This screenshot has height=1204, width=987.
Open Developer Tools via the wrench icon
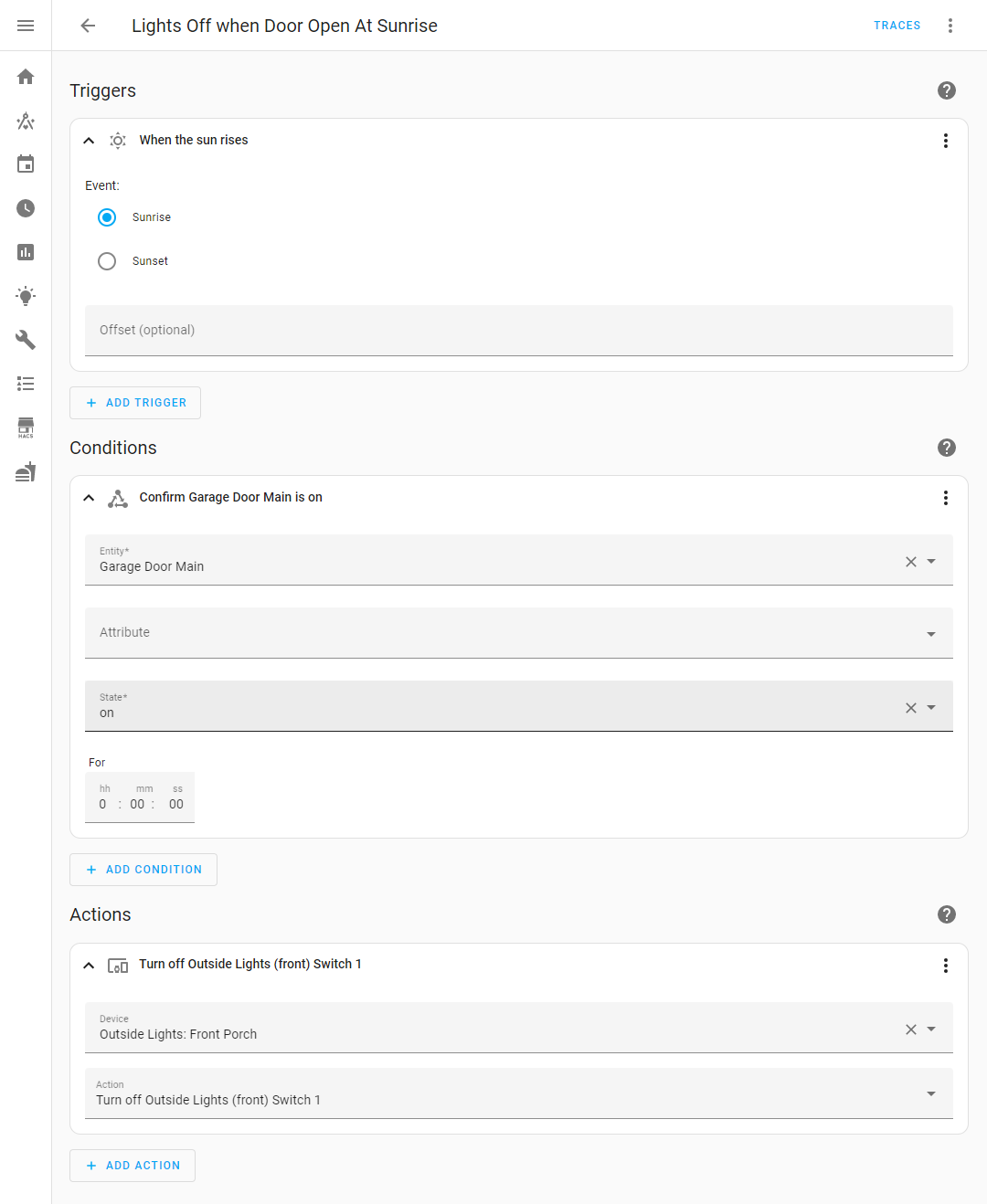(25, 339)
